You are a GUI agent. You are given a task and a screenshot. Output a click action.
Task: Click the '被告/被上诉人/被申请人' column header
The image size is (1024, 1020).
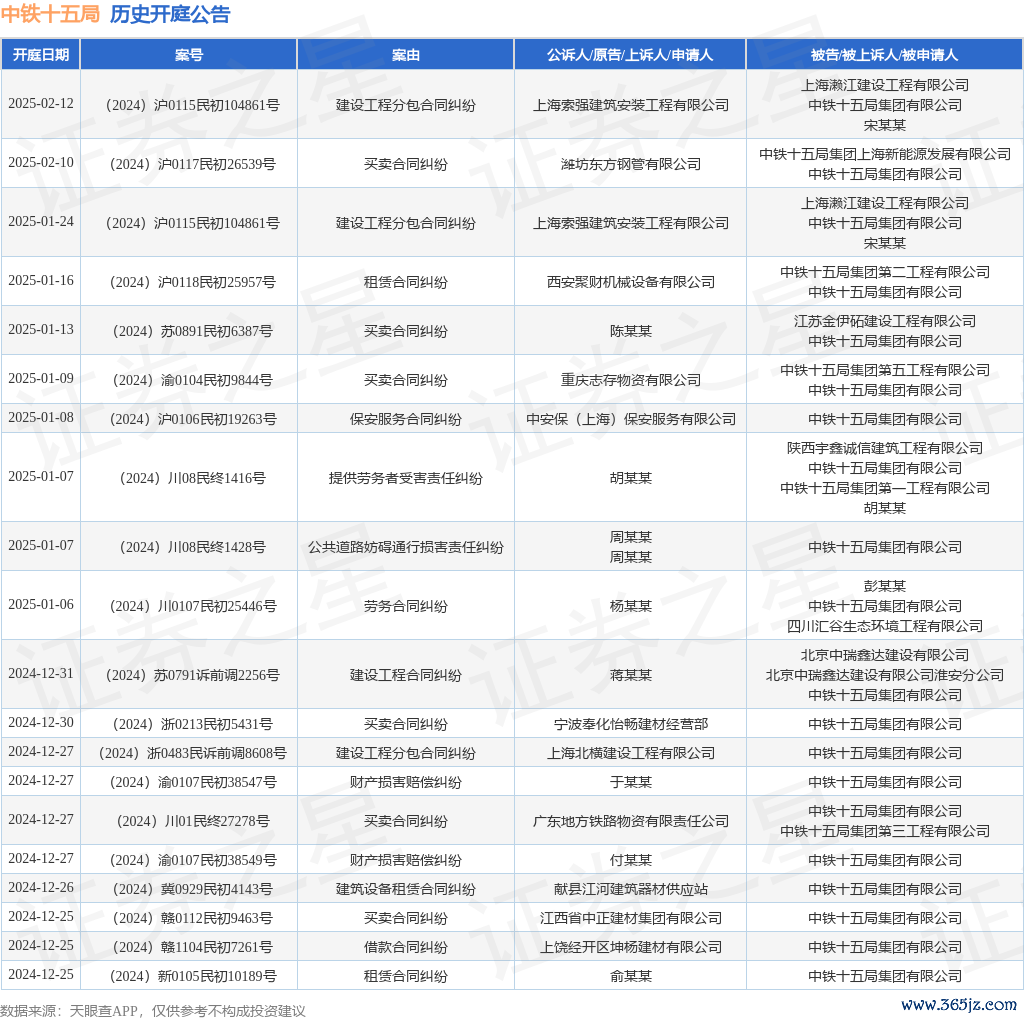[x=884, y=55]
